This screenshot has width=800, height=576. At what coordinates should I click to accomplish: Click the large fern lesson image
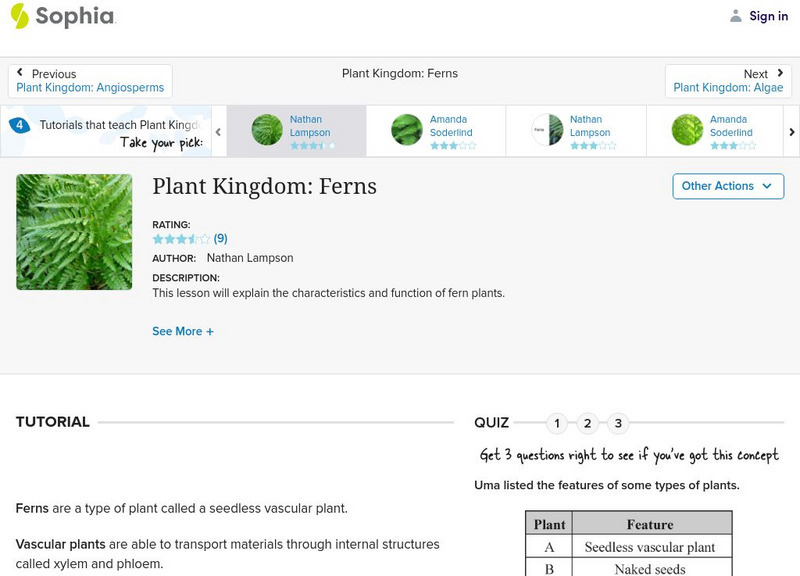(74, 232)
